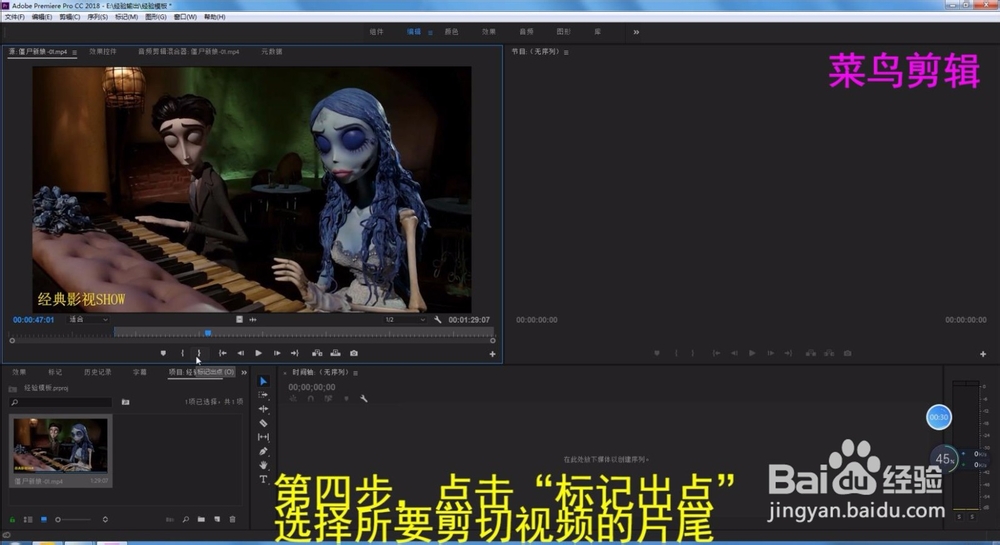The image size is (1000, 545).
Task: Add a marker in the Source monitor
Action: (x=163, y=352)
